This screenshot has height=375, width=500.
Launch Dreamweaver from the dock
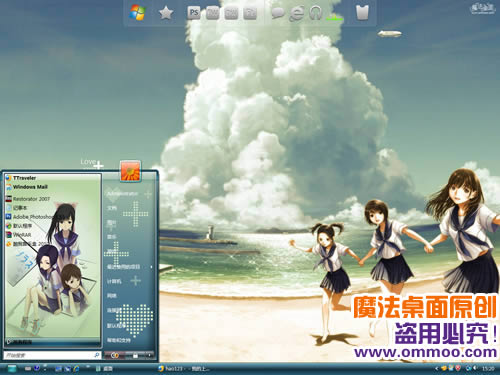(x=212, y=13)
